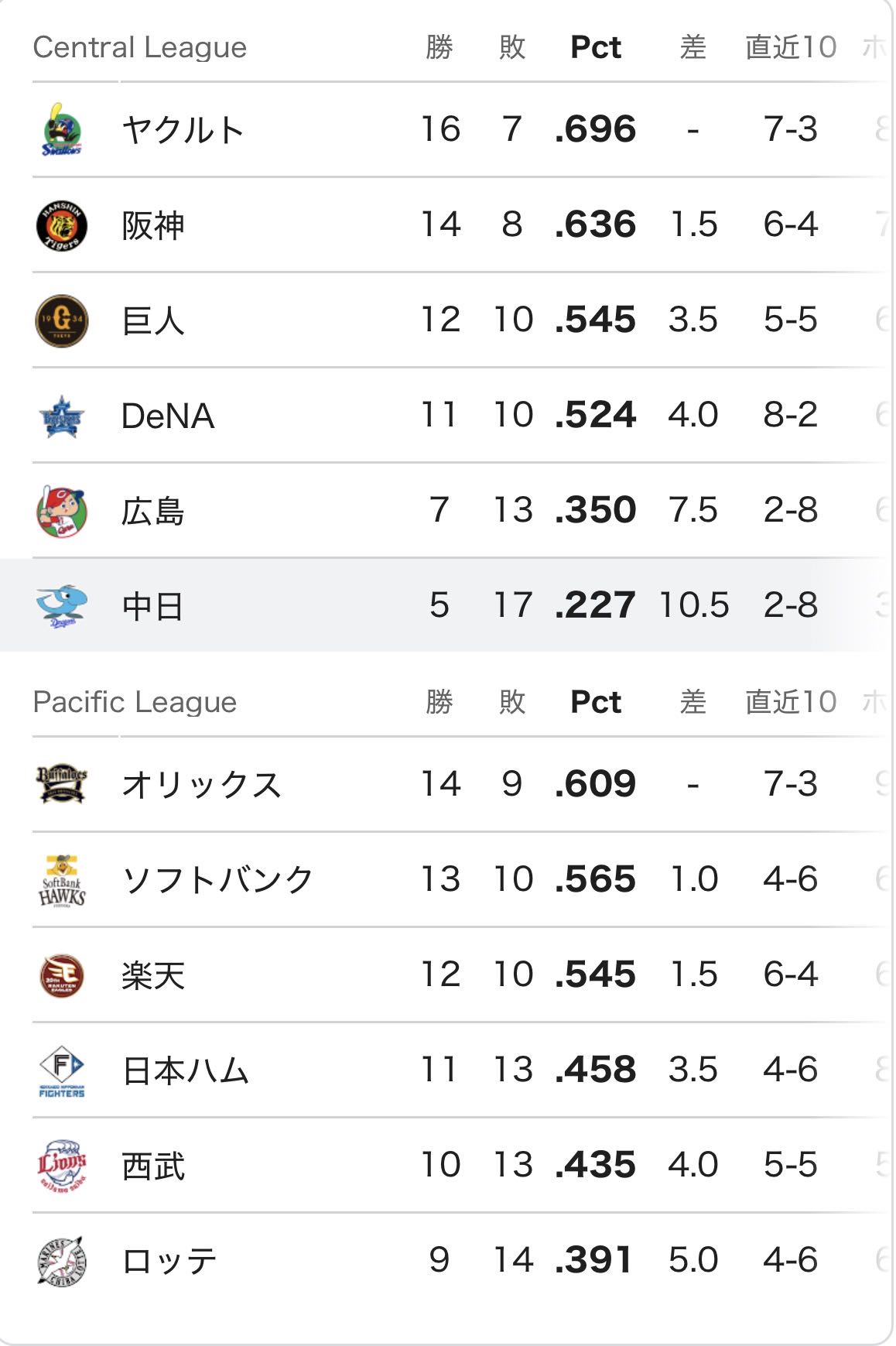
Task: Select the Central League heading
Action: 140,47
